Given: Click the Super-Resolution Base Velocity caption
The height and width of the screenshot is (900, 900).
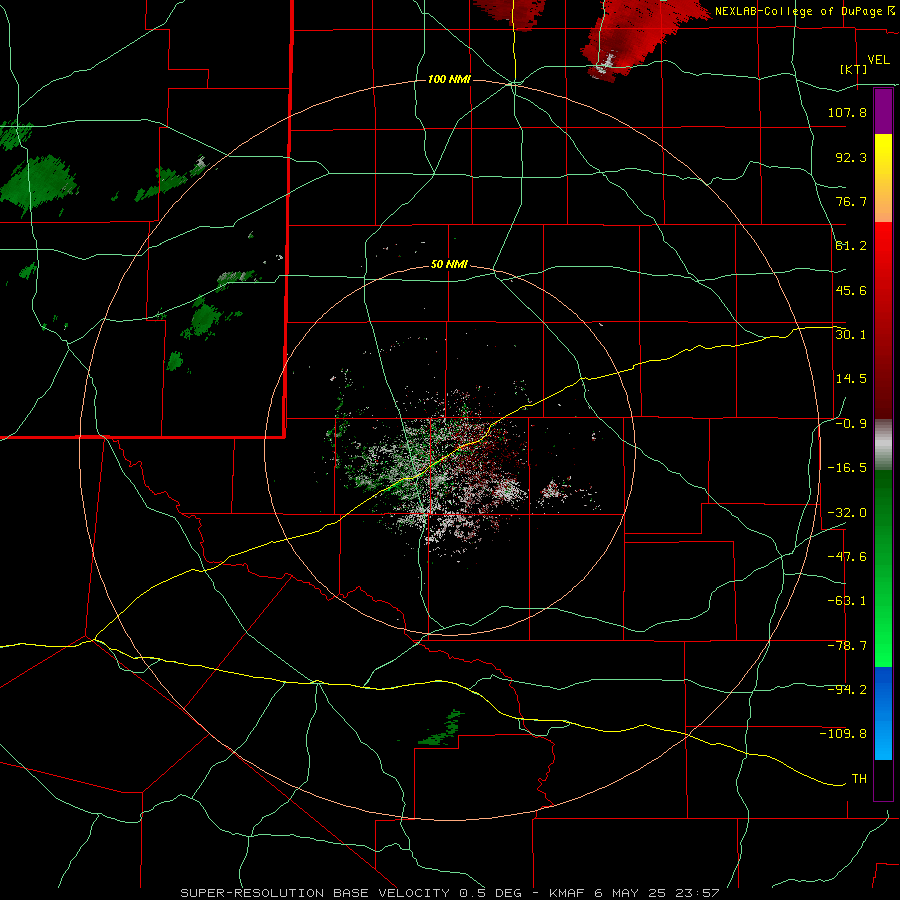Looking at the screenshot, I should (449, 893).
